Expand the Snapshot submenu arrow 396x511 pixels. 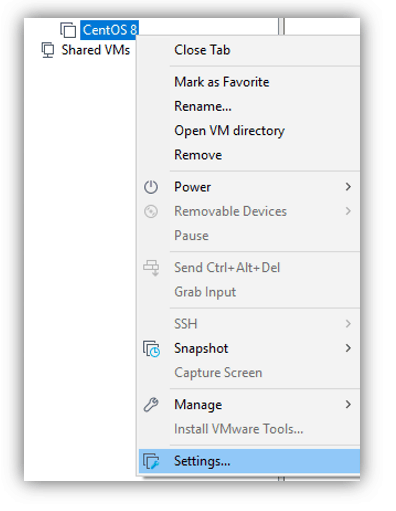[x=348, y=348]
